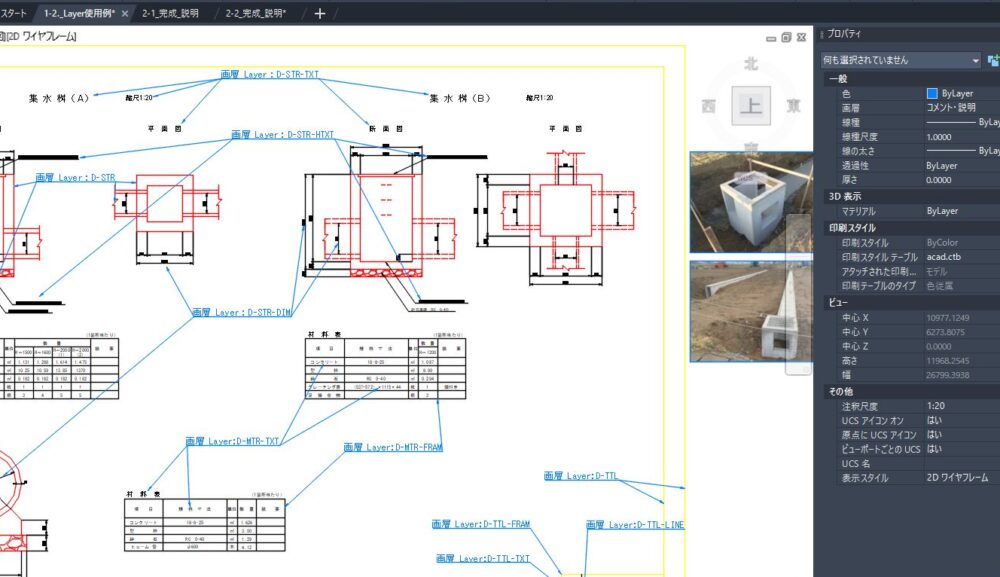Change the 表示スタイル 2D ワイヤフレーム value
The width and height of the screenshot is (1000, 577).
(957, 478)
